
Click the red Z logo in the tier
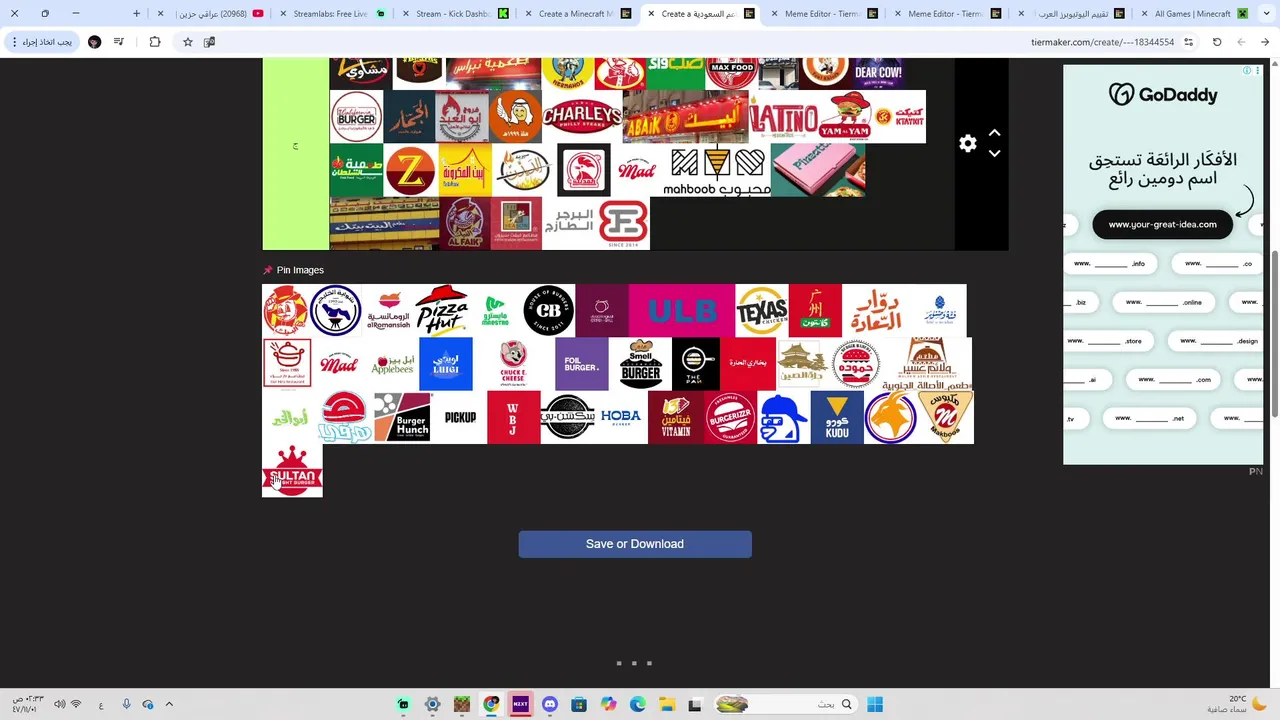(x=411, y=170)
